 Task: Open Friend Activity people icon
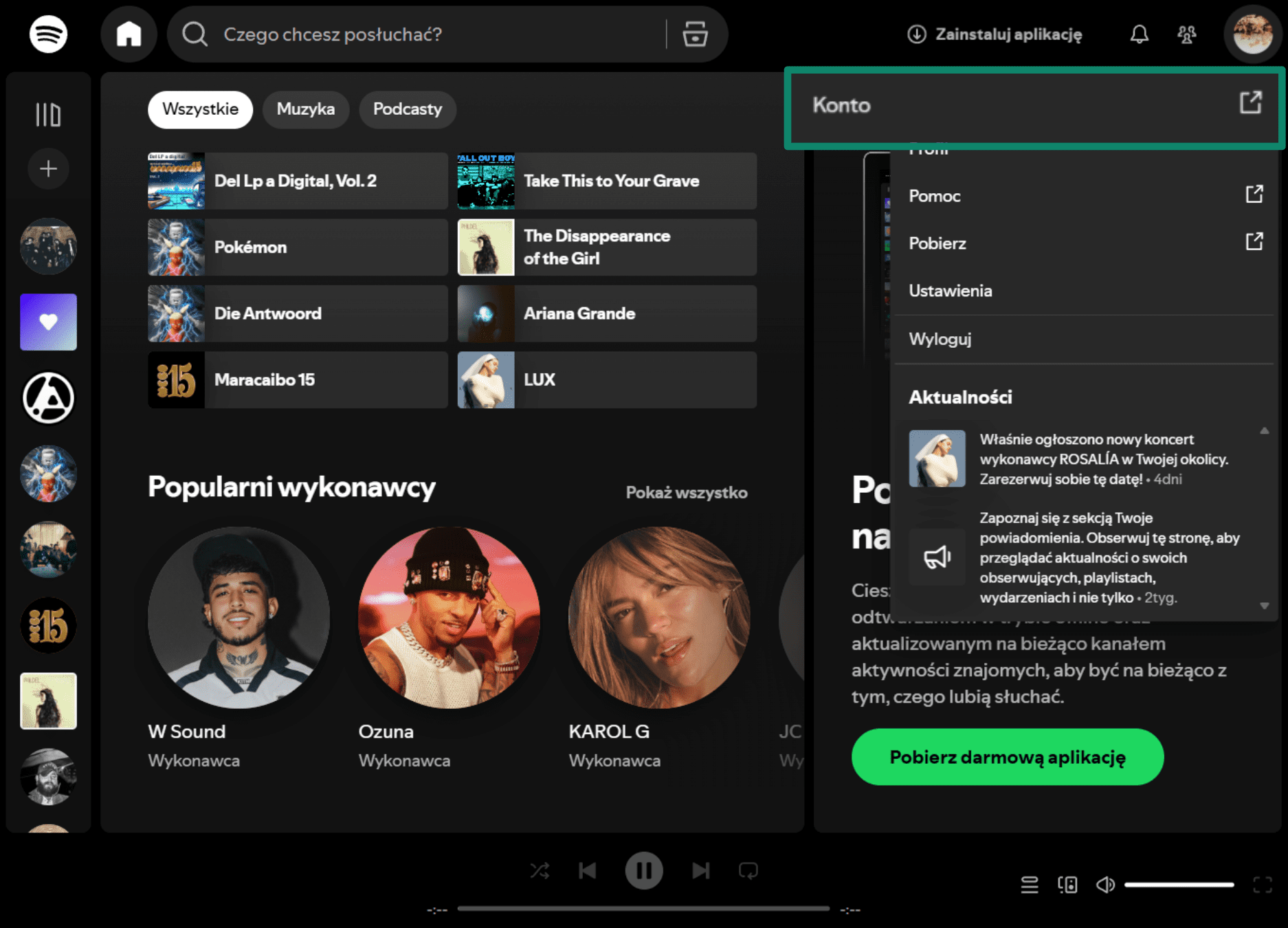coord(1186,34)
